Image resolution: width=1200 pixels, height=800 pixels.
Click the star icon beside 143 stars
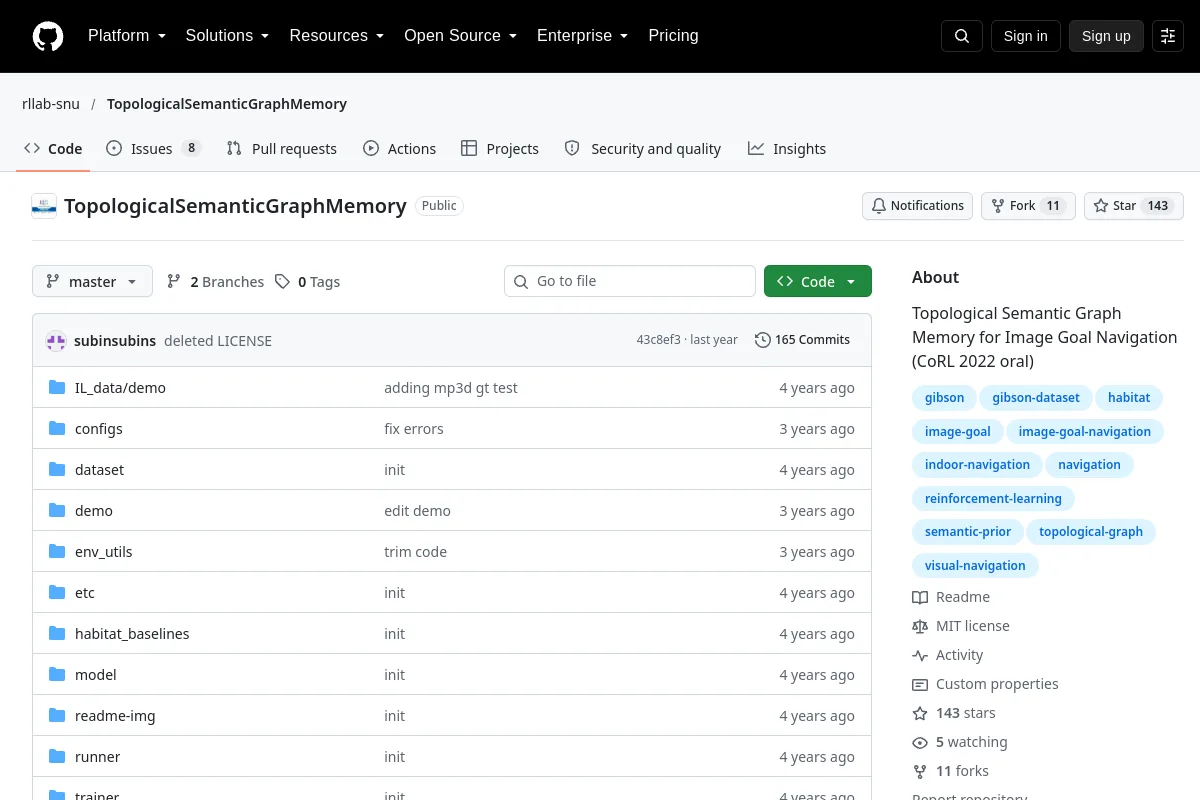[920, 713]
